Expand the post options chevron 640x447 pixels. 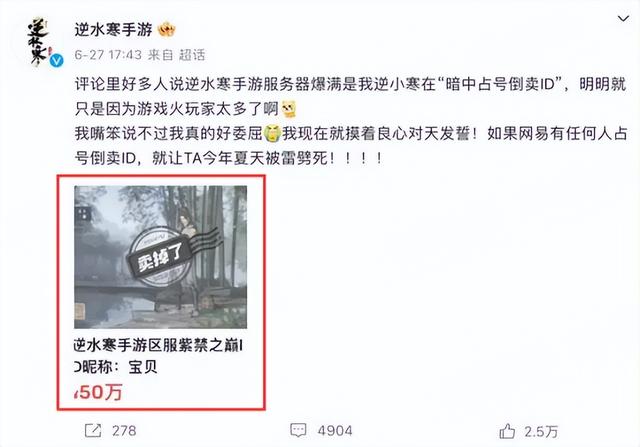pyautogui.click(x=623, y=18)
